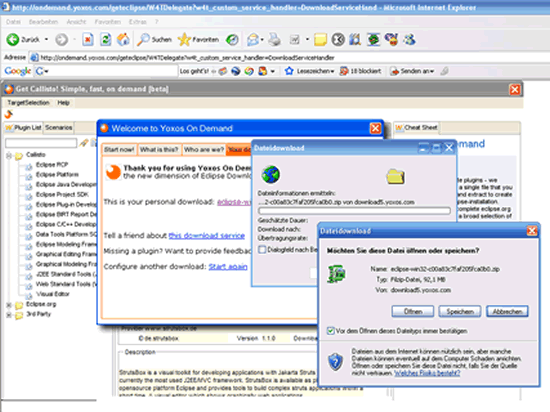This screenshot has width=550, height=412.
Task: Click the IE Back arrow icon
Action: click(x=13, y=40)
